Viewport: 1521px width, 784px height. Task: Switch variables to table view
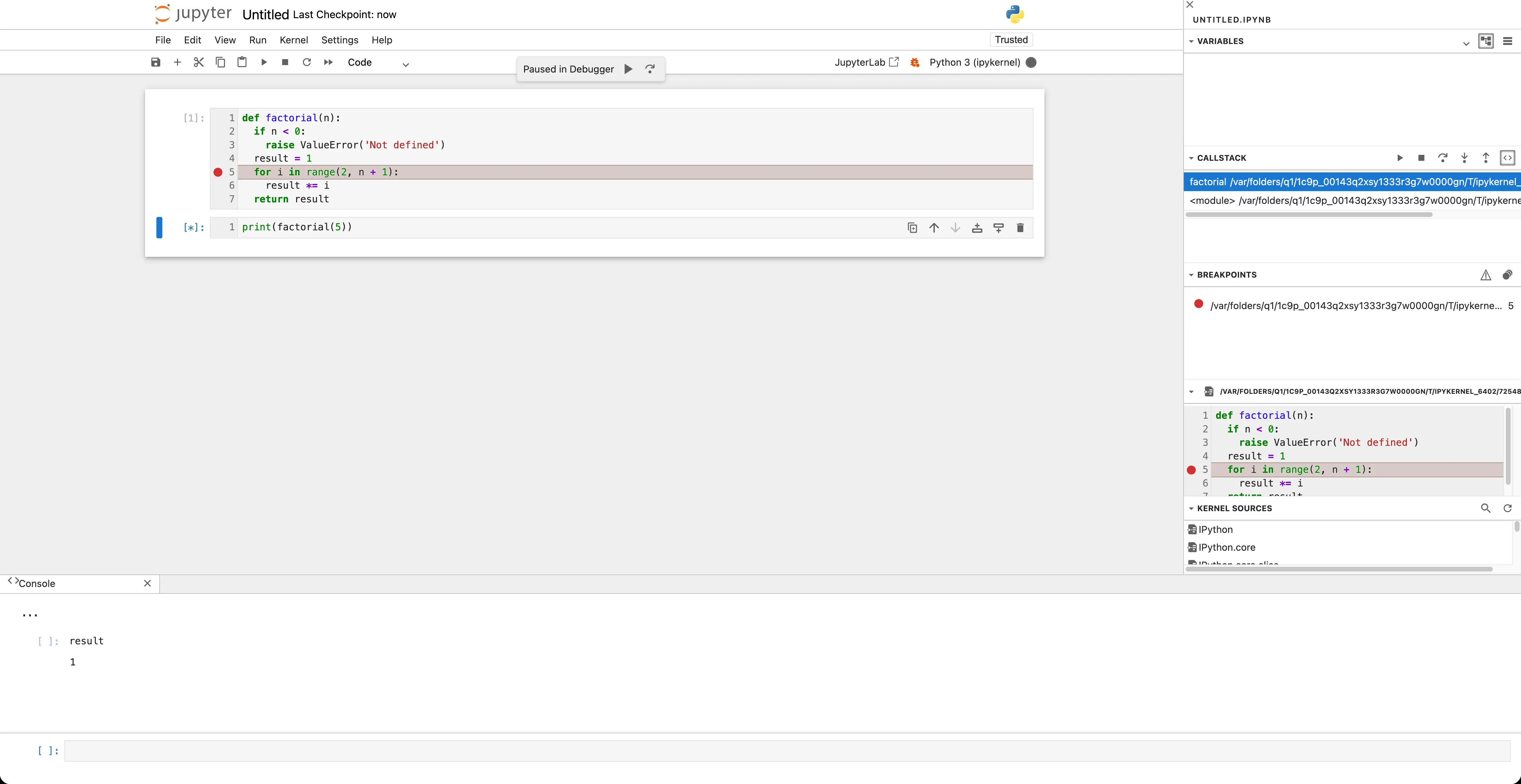[x=1507, y=41]
